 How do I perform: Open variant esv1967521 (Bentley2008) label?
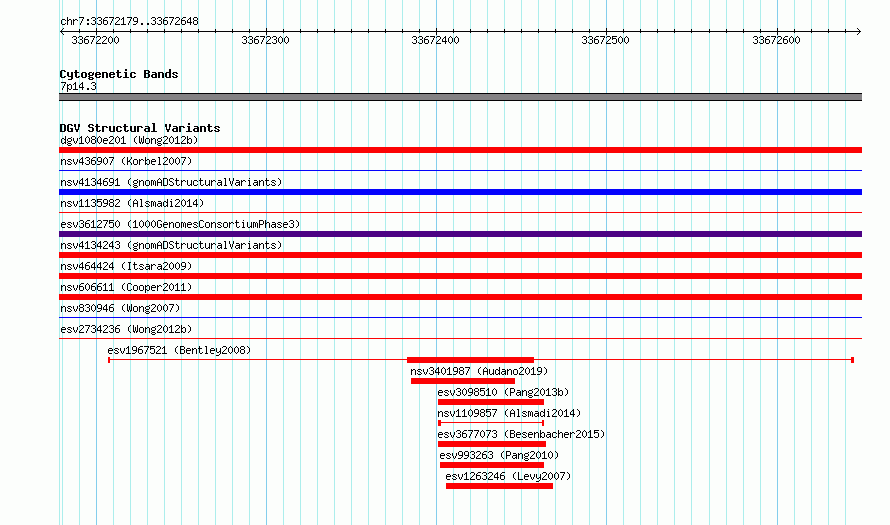pyautogui.click(x=179, y=350)
